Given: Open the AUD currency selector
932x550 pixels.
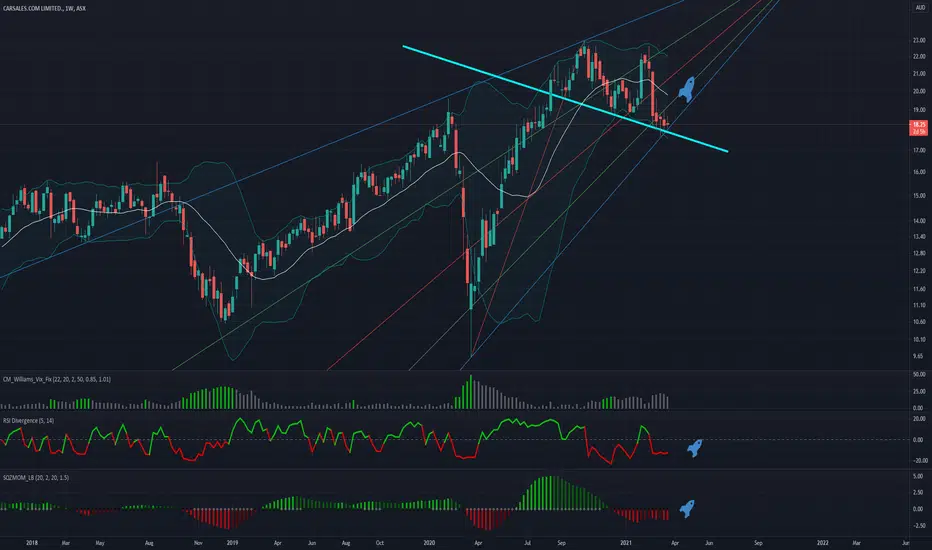Looking at the screenshot, I should click(x=920, y=8).
